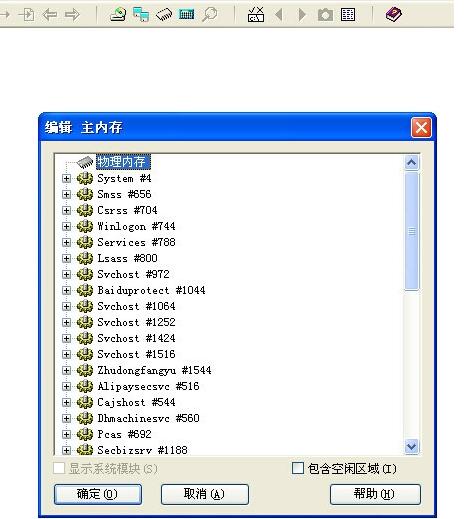
Task: Click the Go To Offset toolbar icon
Action: tap(27, 15)
